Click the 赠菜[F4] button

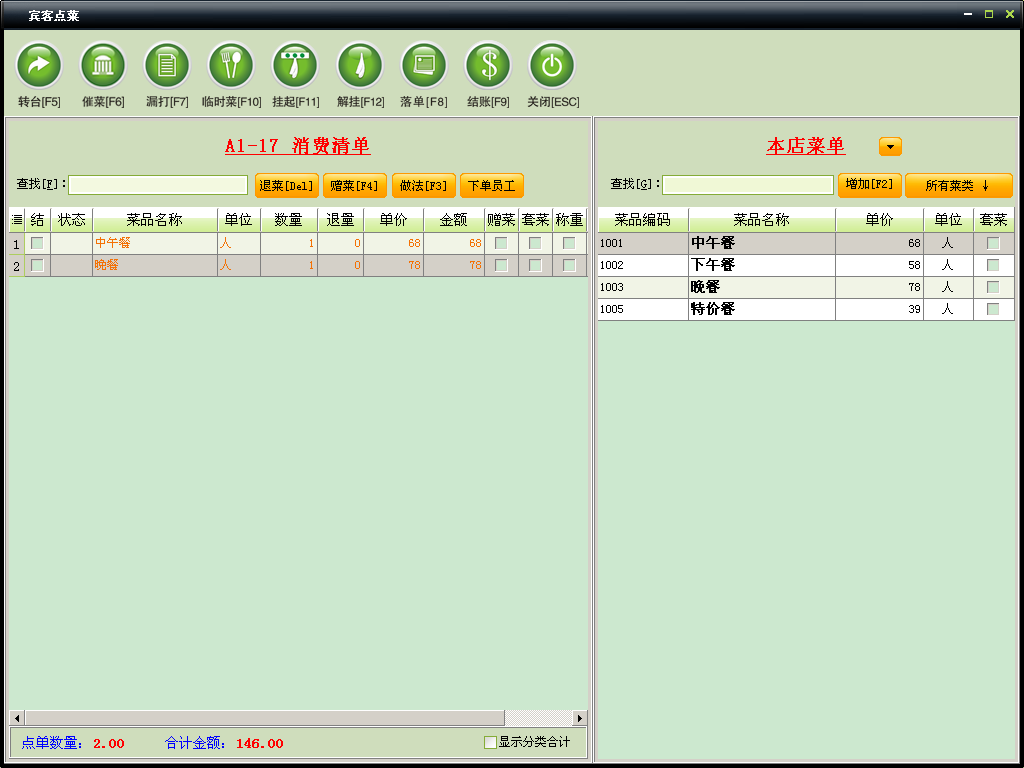[355, 185]
